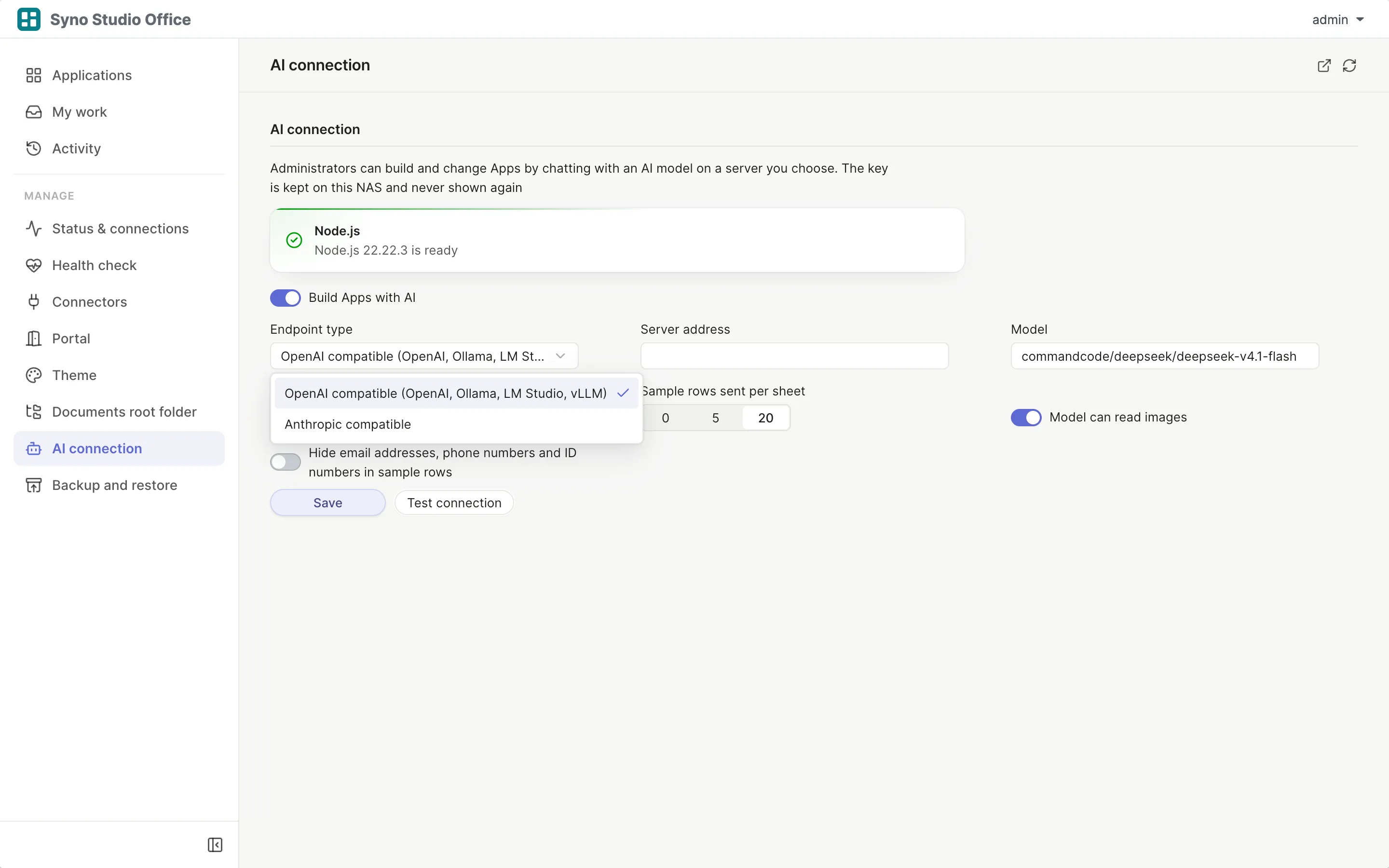Click the MANAGE section label
The height and width of the screenshot is (868, 1389).
click(49, 196)
